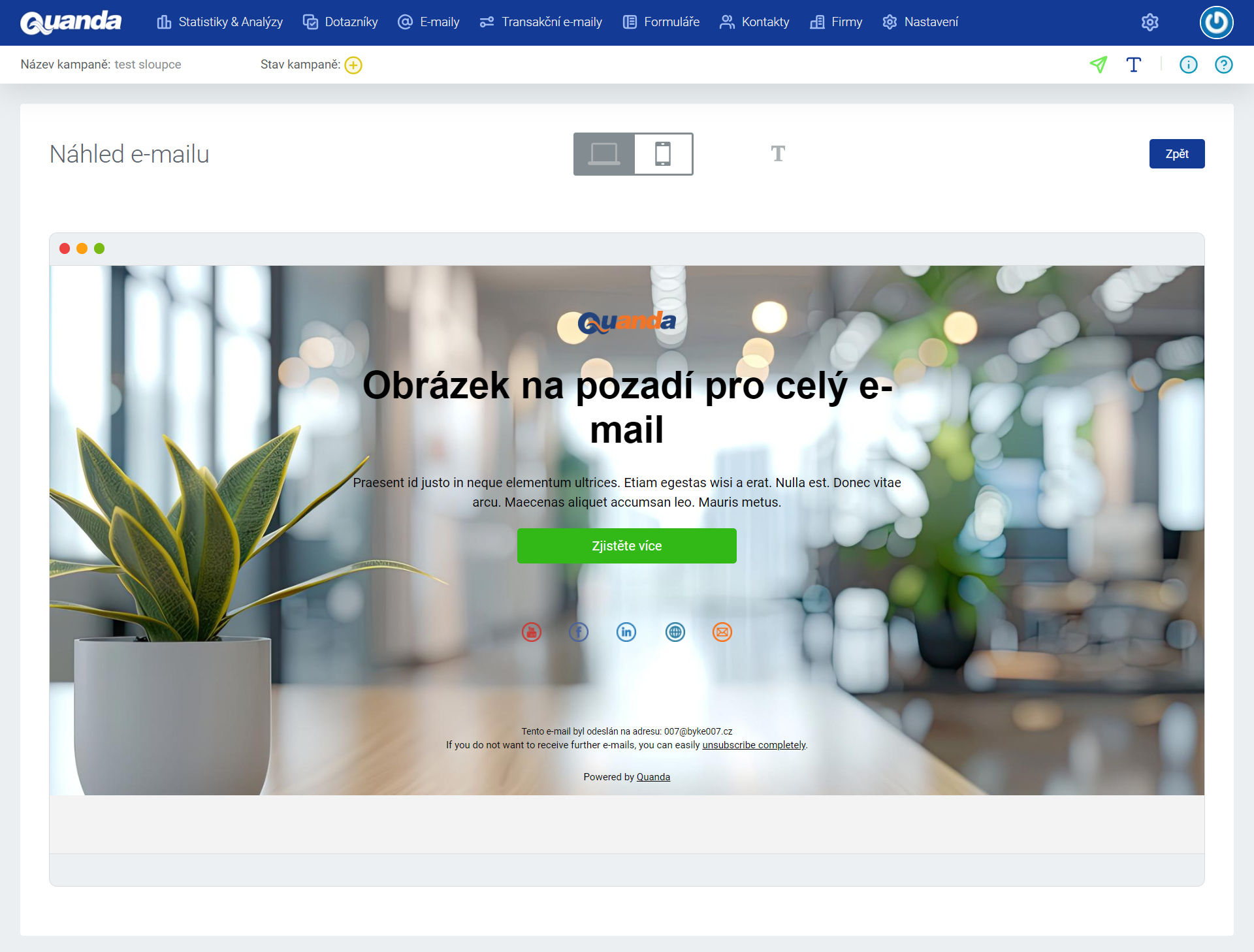Click the unsubscribe completely link
Viewport: 1254px width, 952px height.
pos(754,745)
